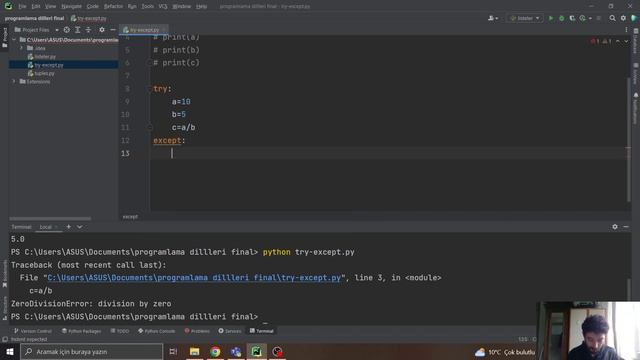Click the Windows Start button
Image resolution: width=640 pixels, height=360 pixels.
click(10, 351)
